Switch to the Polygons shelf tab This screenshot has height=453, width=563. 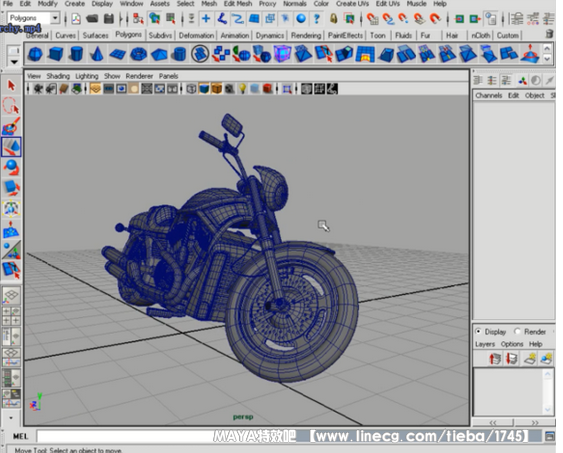tap(128, 34)
